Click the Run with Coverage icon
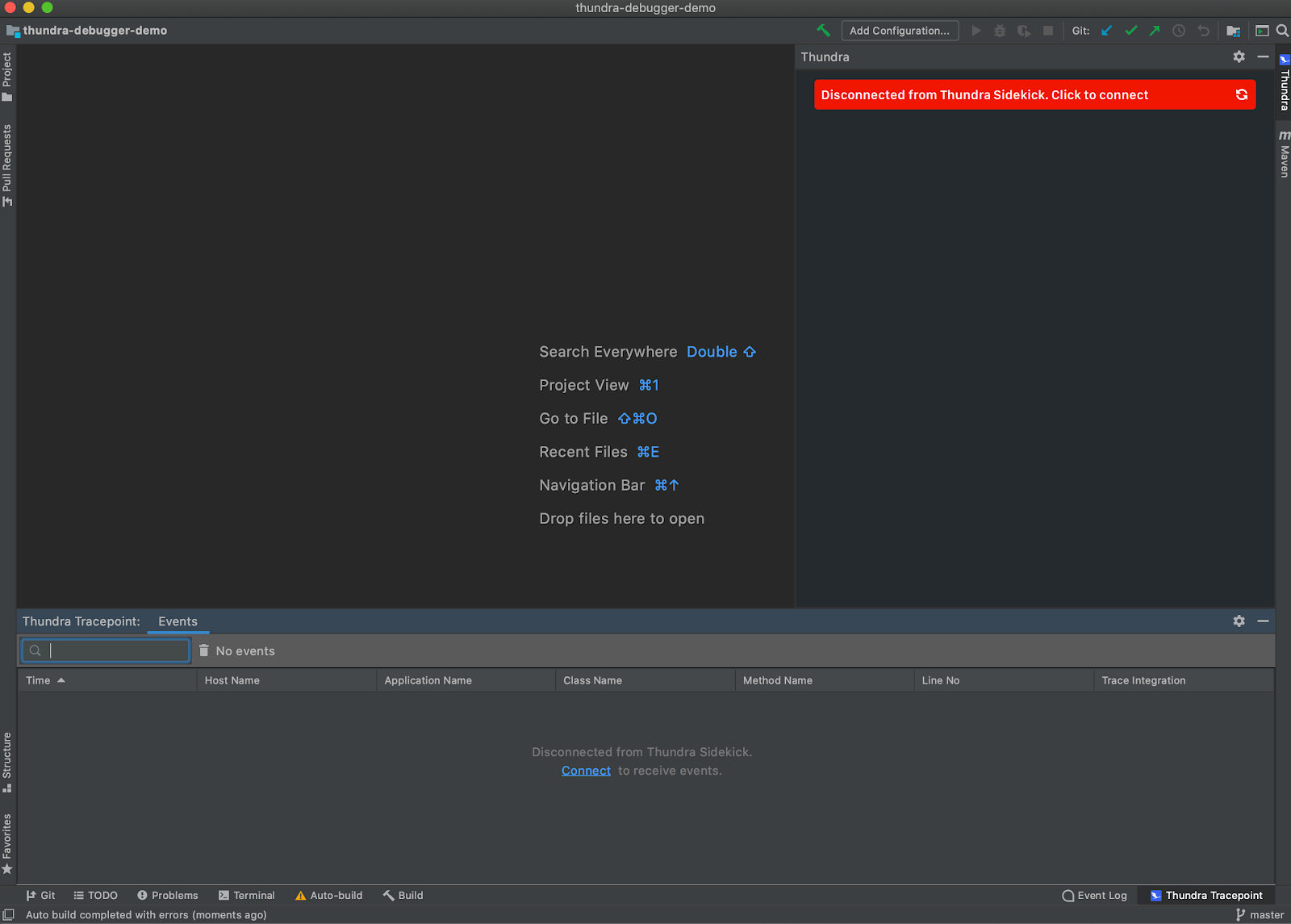 click(x=1024, y=31)
